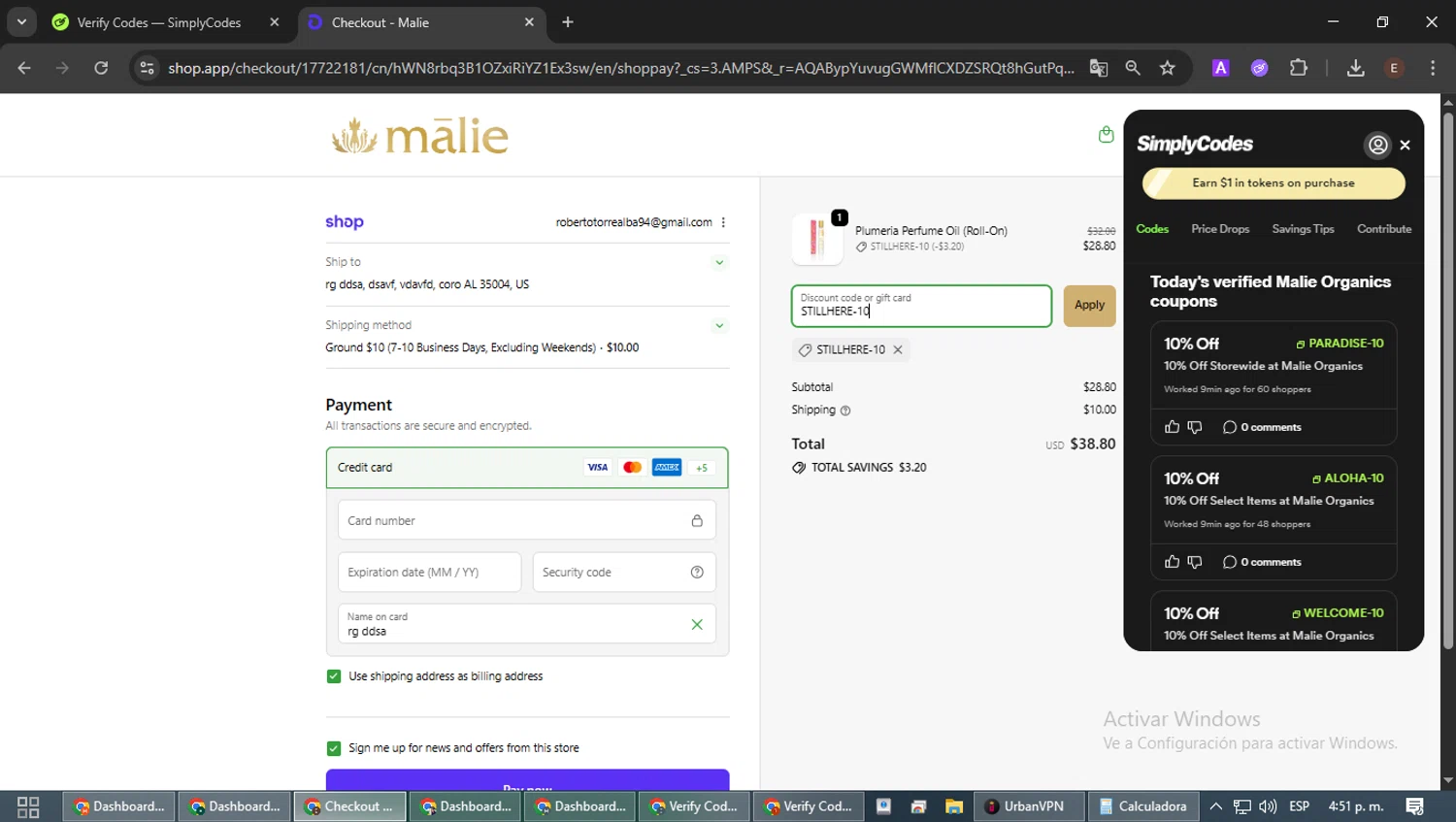1456x822 pixels.
Task: Reload the checkout page
Action: [x=101, y=68]
